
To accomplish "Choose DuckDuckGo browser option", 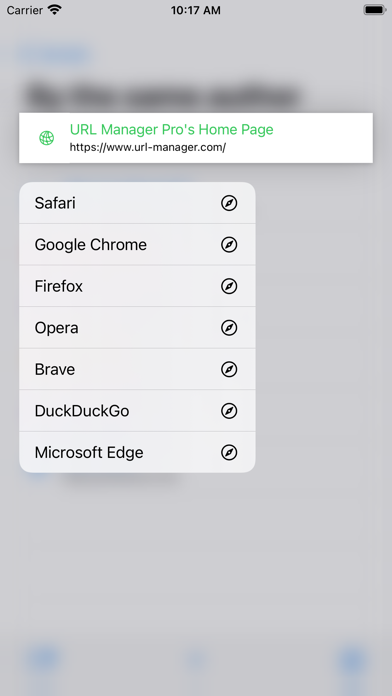I will (x=137, y=411).
